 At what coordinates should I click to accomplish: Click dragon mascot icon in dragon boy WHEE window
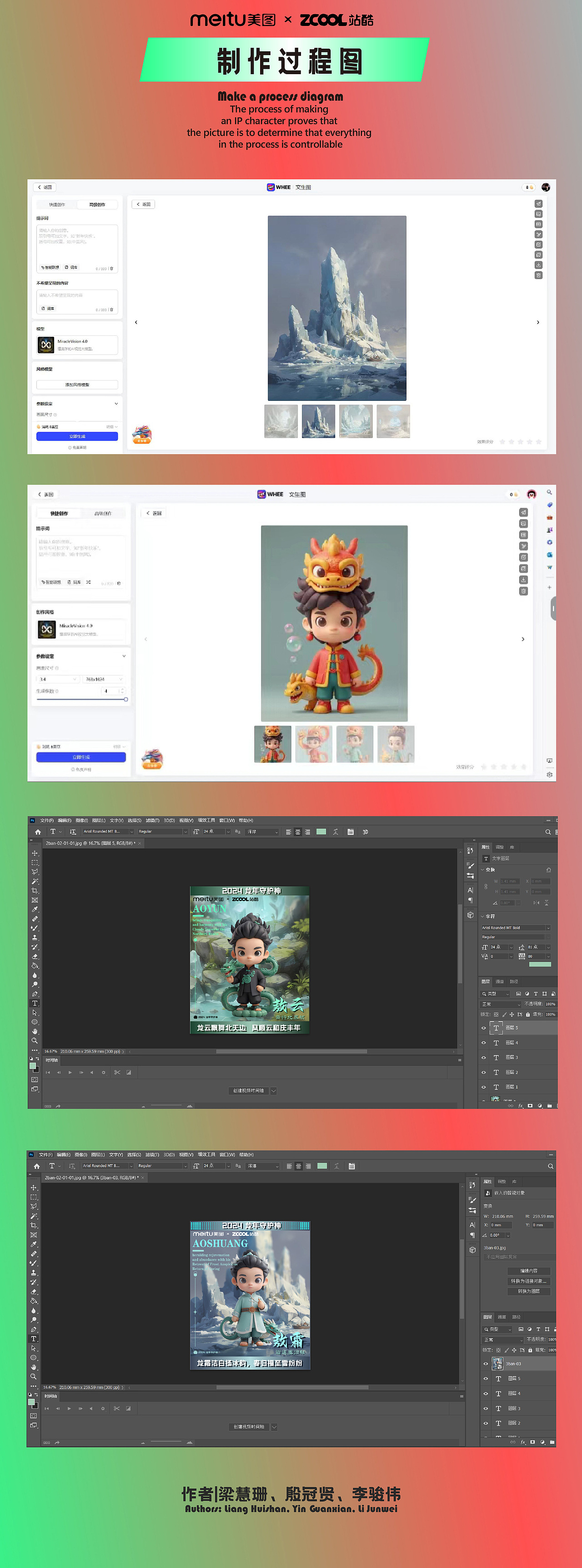152,759
